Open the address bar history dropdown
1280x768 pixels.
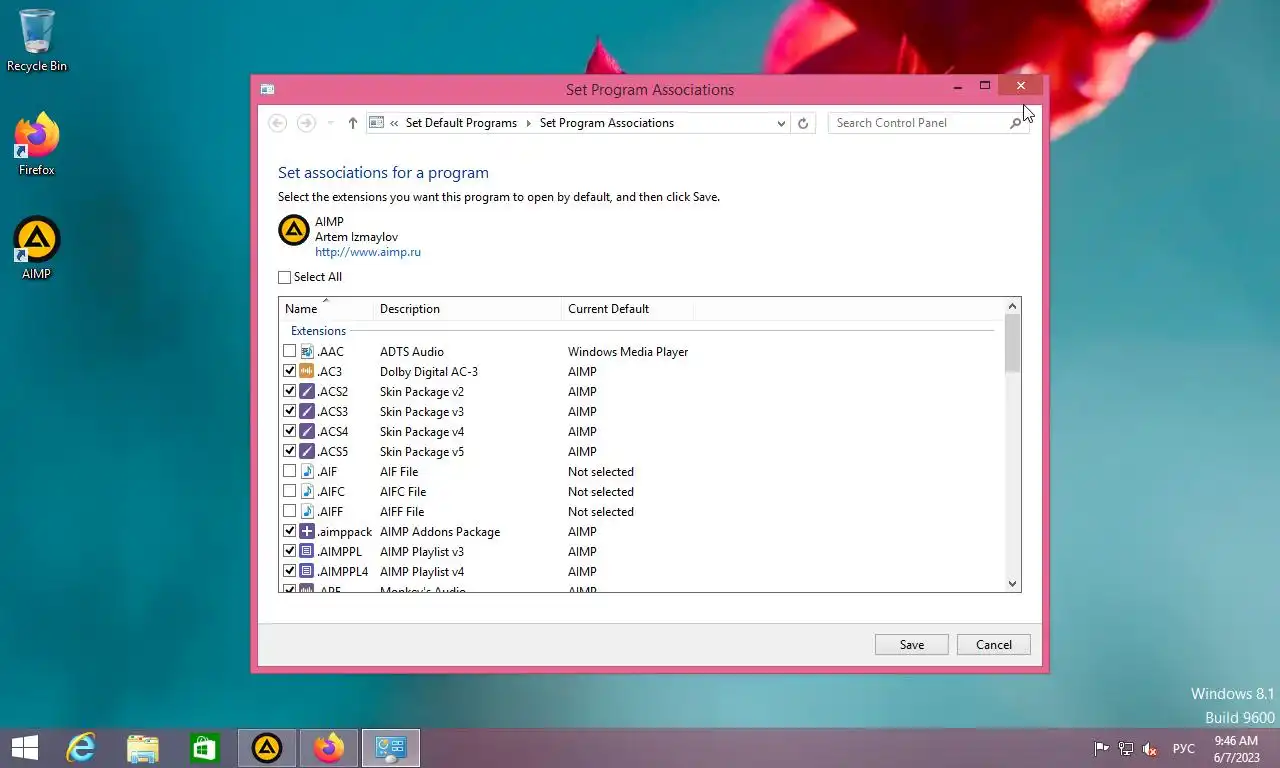pos(781,123)
